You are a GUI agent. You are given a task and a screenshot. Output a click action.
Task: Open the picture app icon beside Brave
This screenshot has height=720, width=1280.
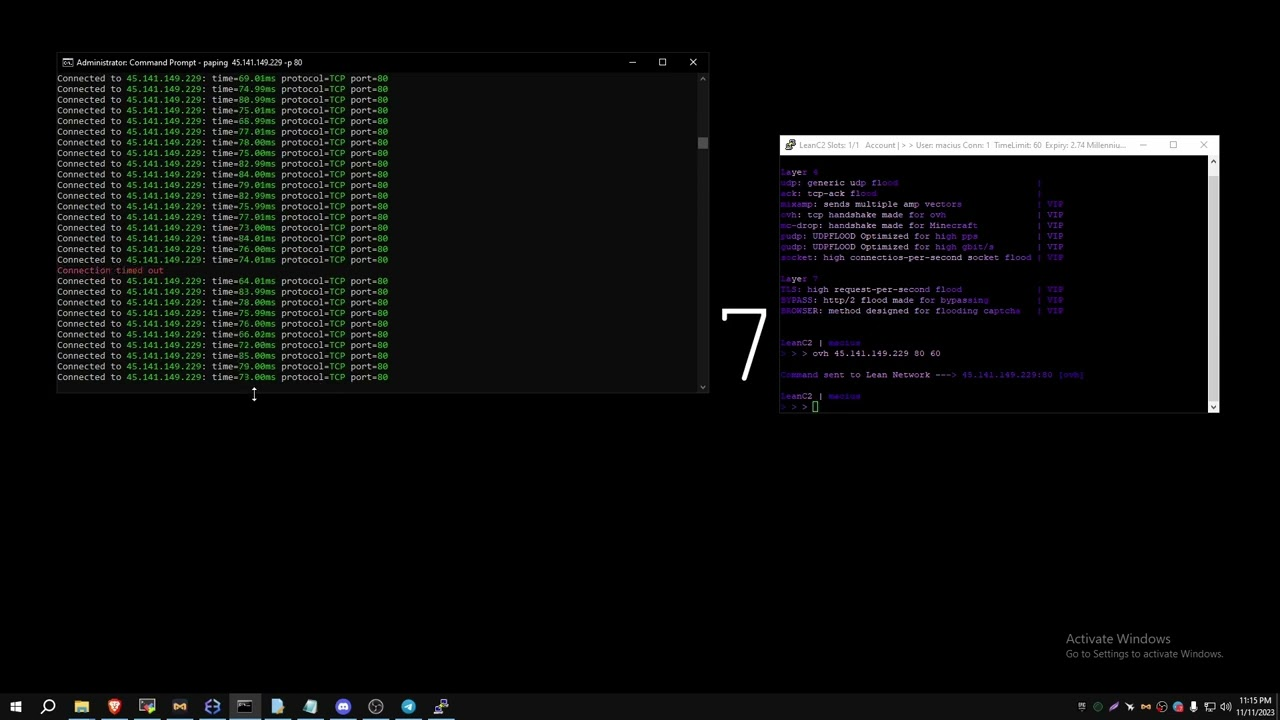pos(147,707)
